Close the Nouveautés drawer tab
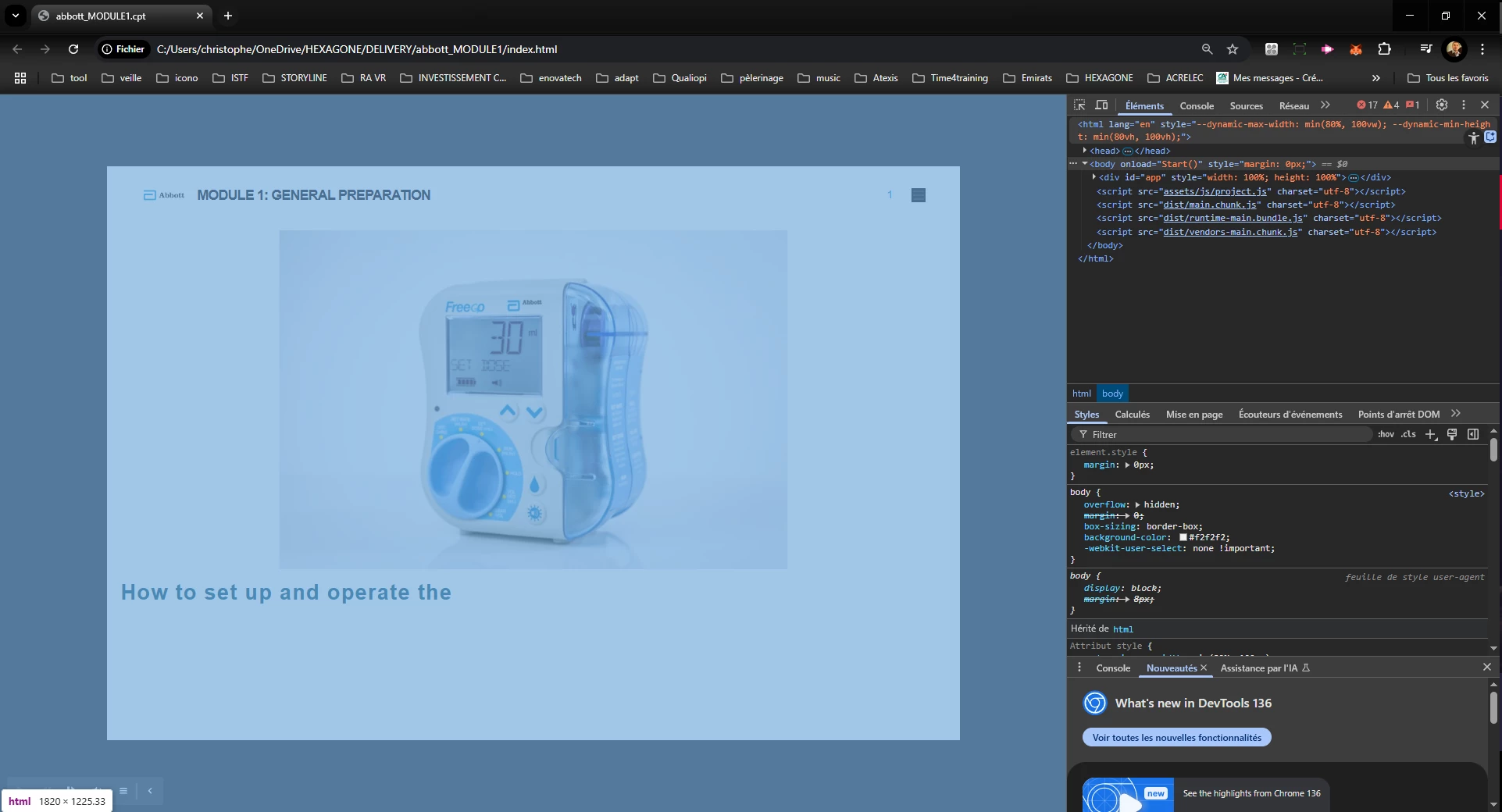Image resolution: width=1502 pixels, height=812 pixels. click(x=1204, y=668)
